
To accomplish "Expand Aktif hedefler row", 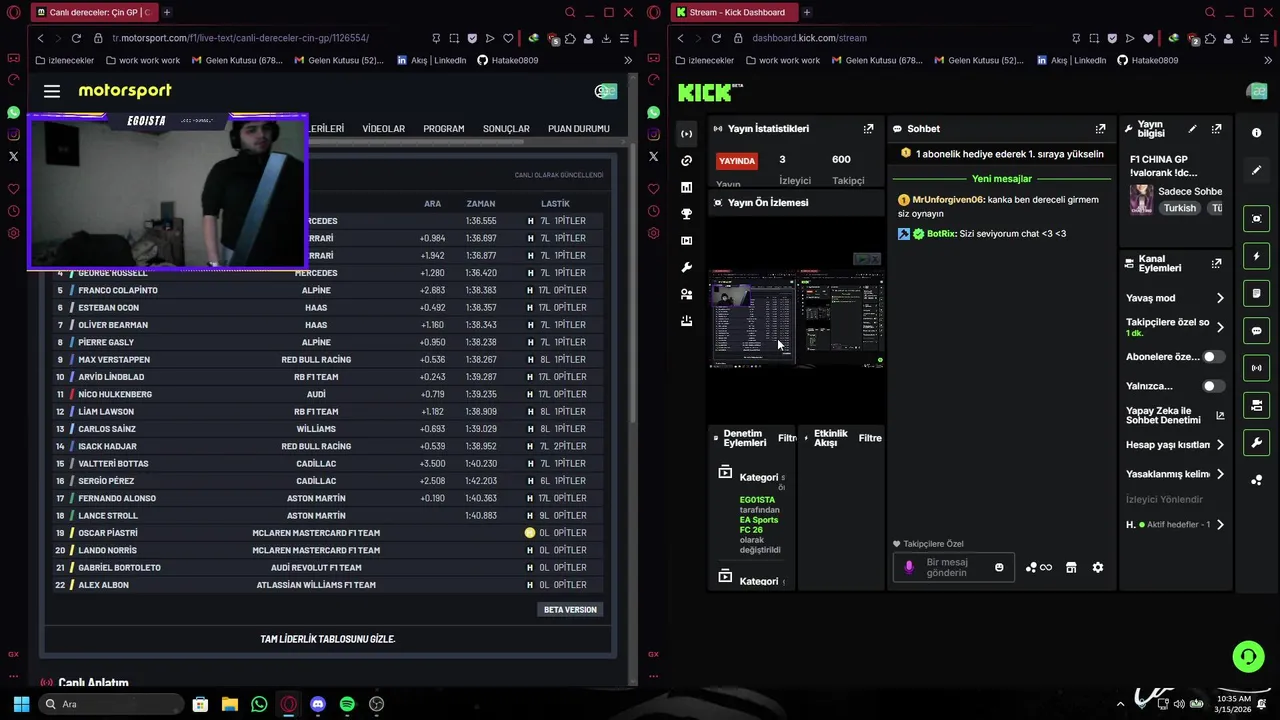I will (x=1220, y=525).
